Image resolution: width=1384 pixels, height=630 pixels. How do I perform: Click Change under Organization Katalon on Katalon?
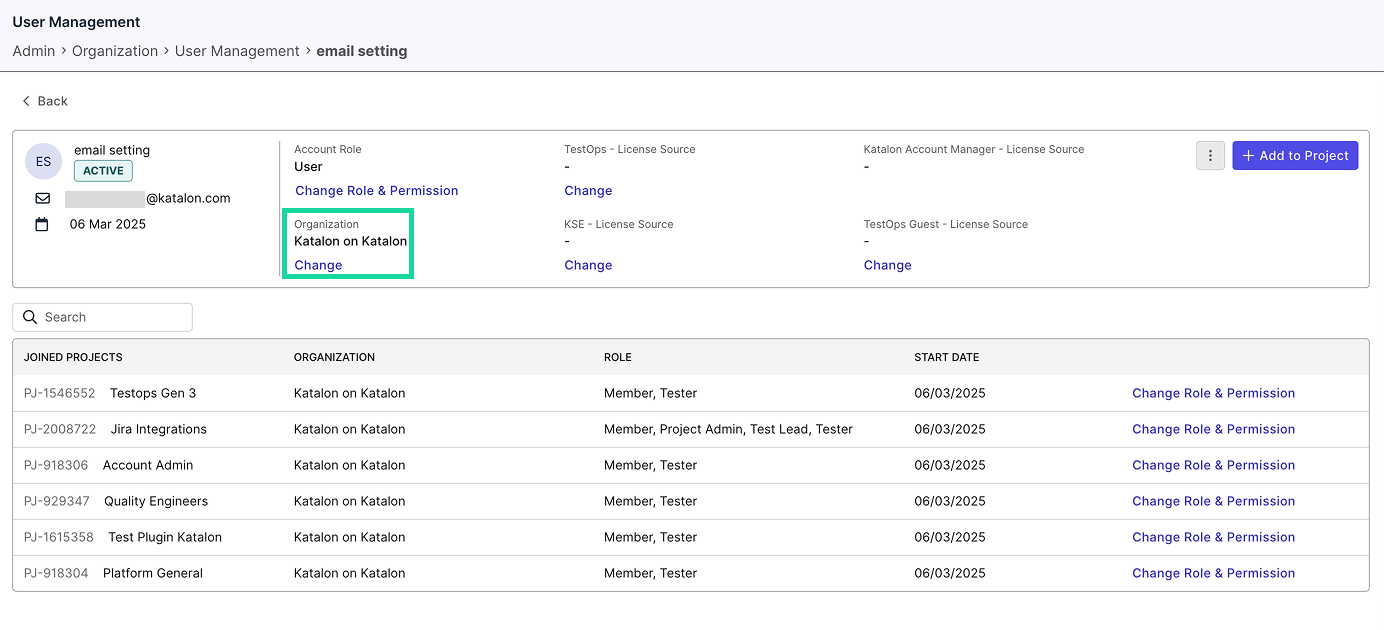tap(318, 265)
